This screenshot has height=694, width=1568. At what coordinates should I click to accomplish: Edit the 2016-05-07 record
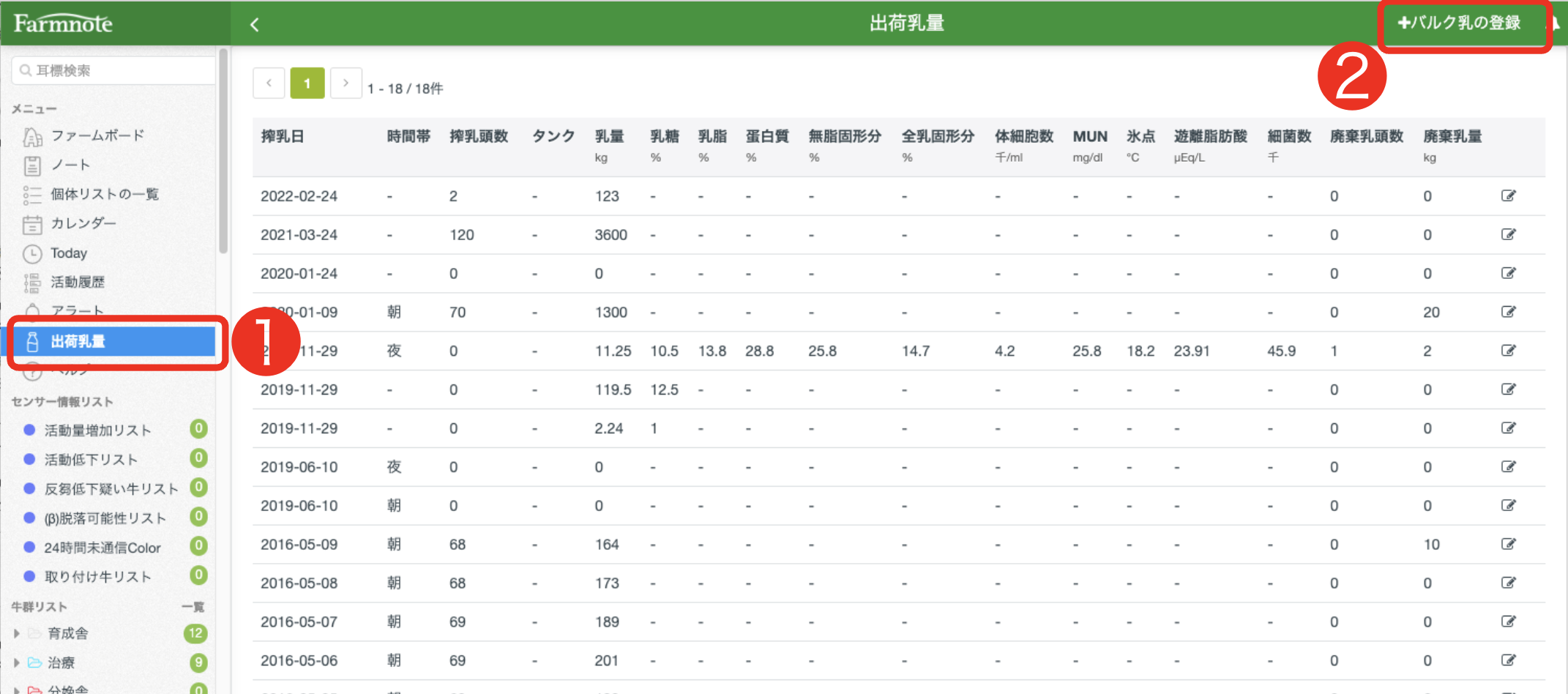(x=1508, y=622)
